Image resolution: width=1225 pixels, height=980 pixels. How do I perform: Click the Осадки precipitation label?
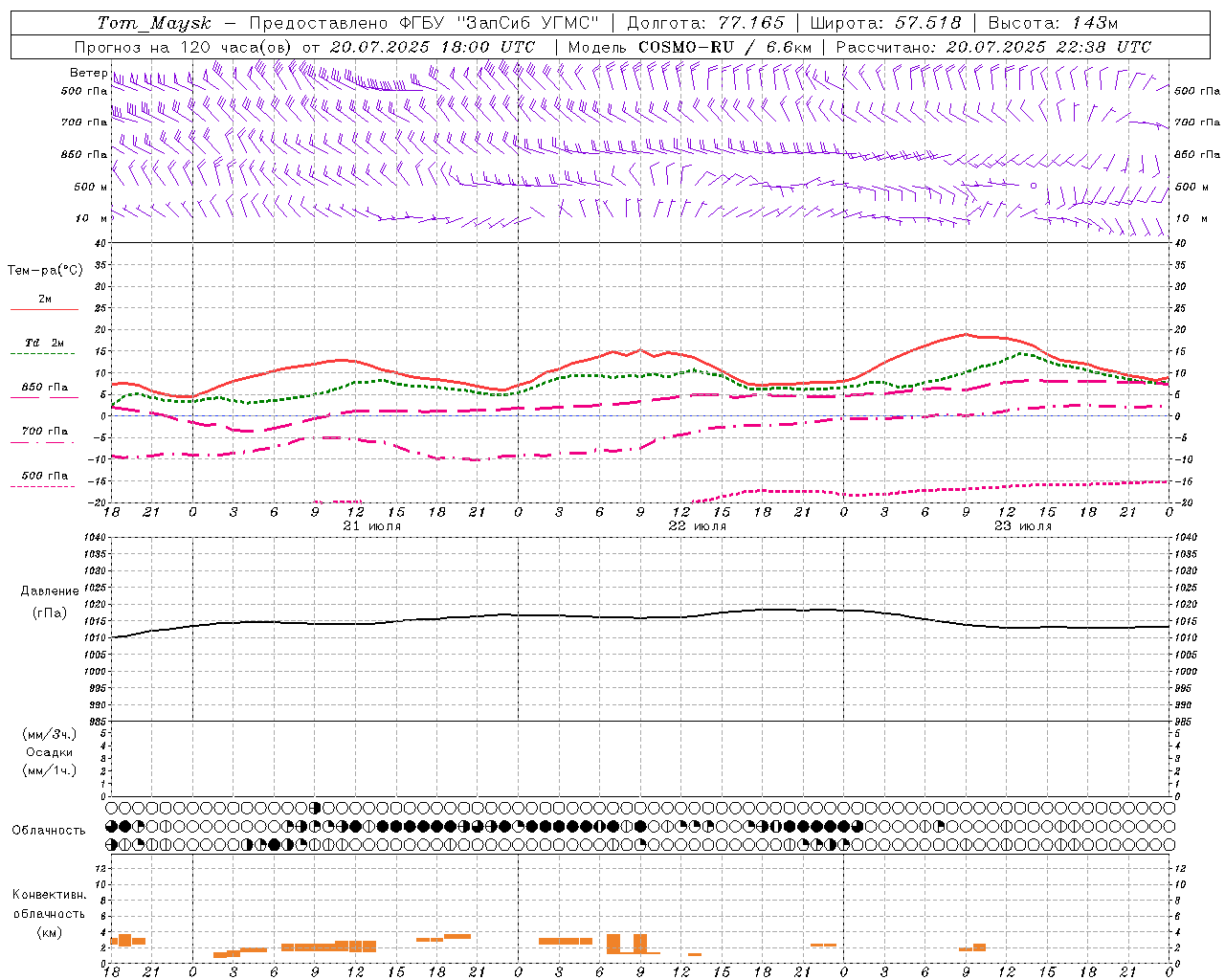click(50, 752)
